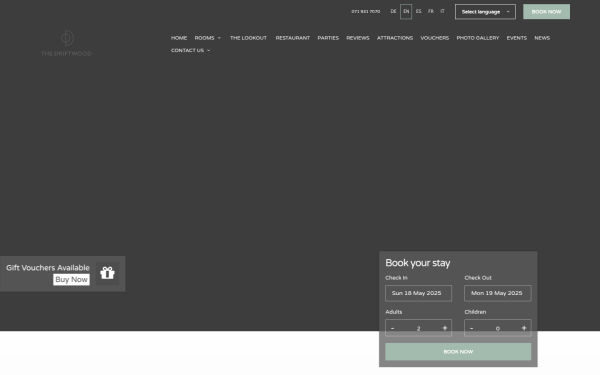Viewport: 600px width, 375px height.
Task: Open the REVIEWS page
Action: click(358, 38)
